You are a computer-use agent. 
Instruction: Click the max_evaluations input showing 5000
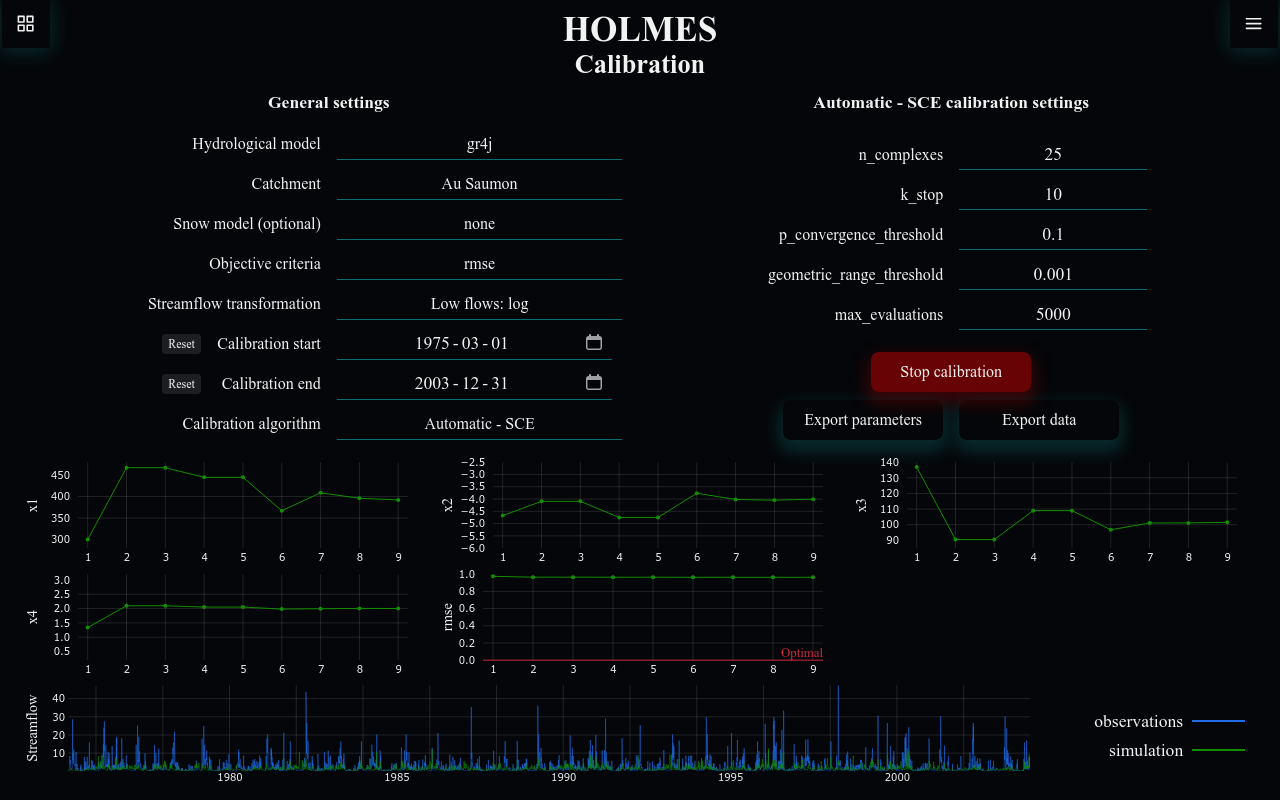point(1053,313)
